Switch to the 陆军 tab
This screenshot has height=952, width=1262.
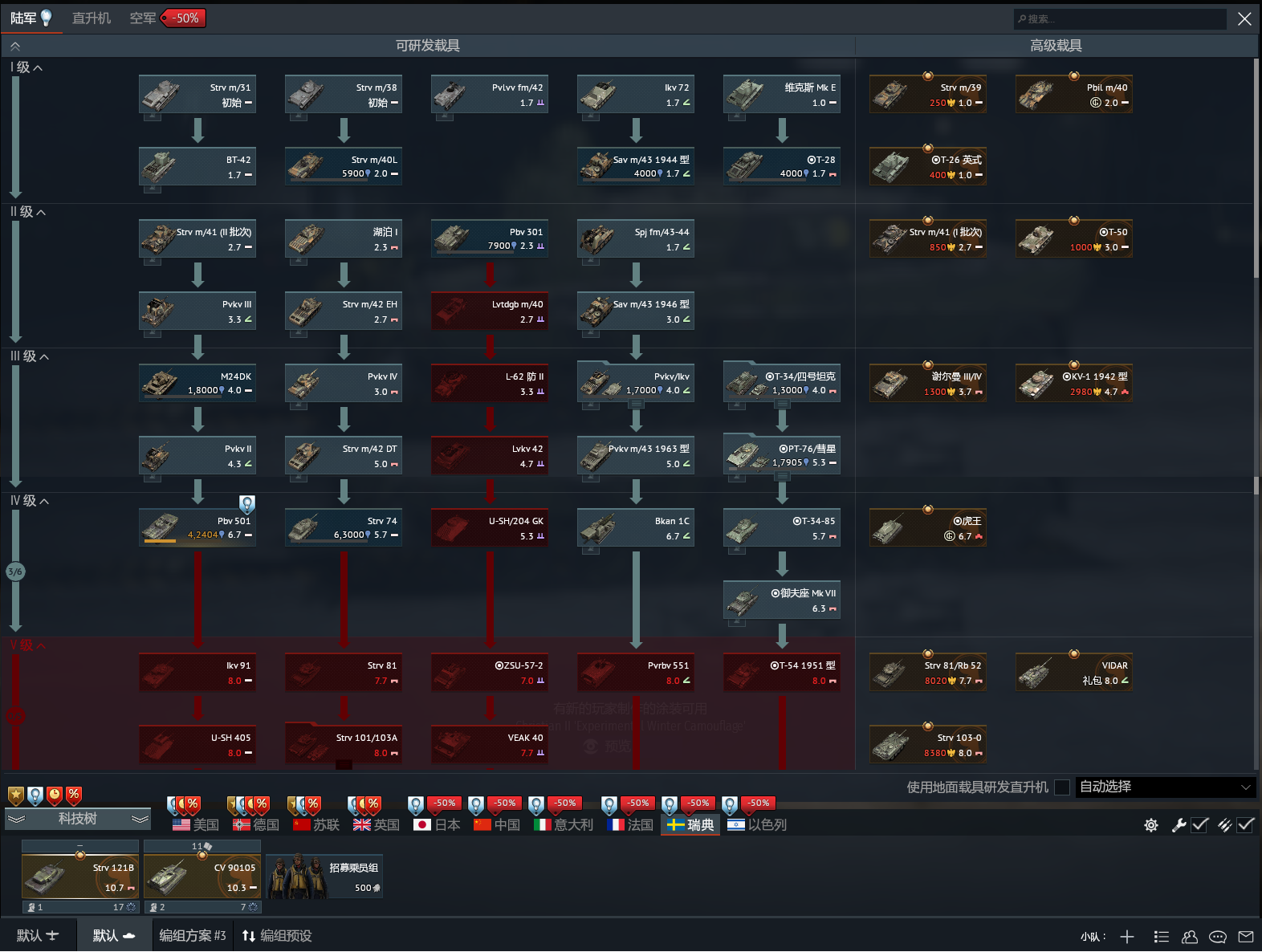pos(31,18)
